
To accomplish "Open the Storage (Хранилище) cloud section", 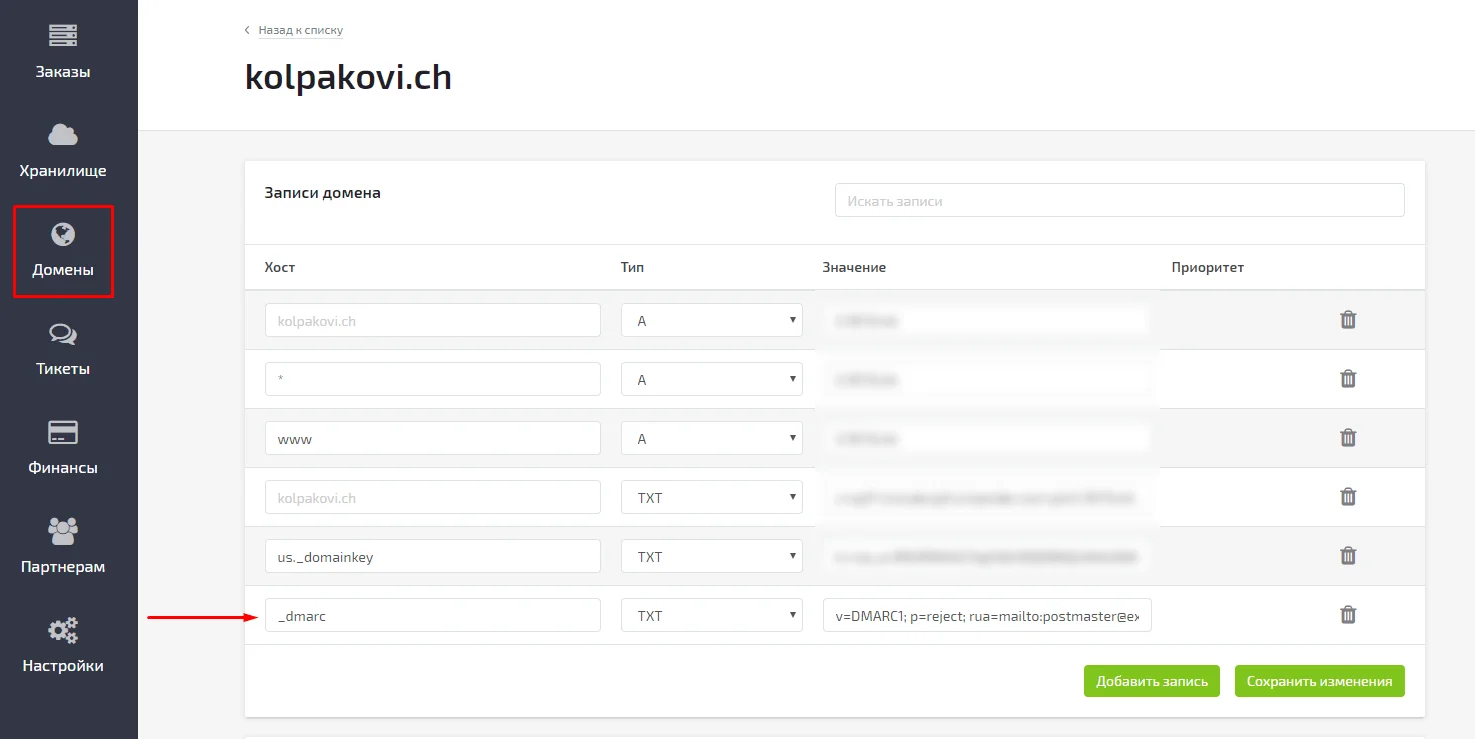I will pos(63,150).
